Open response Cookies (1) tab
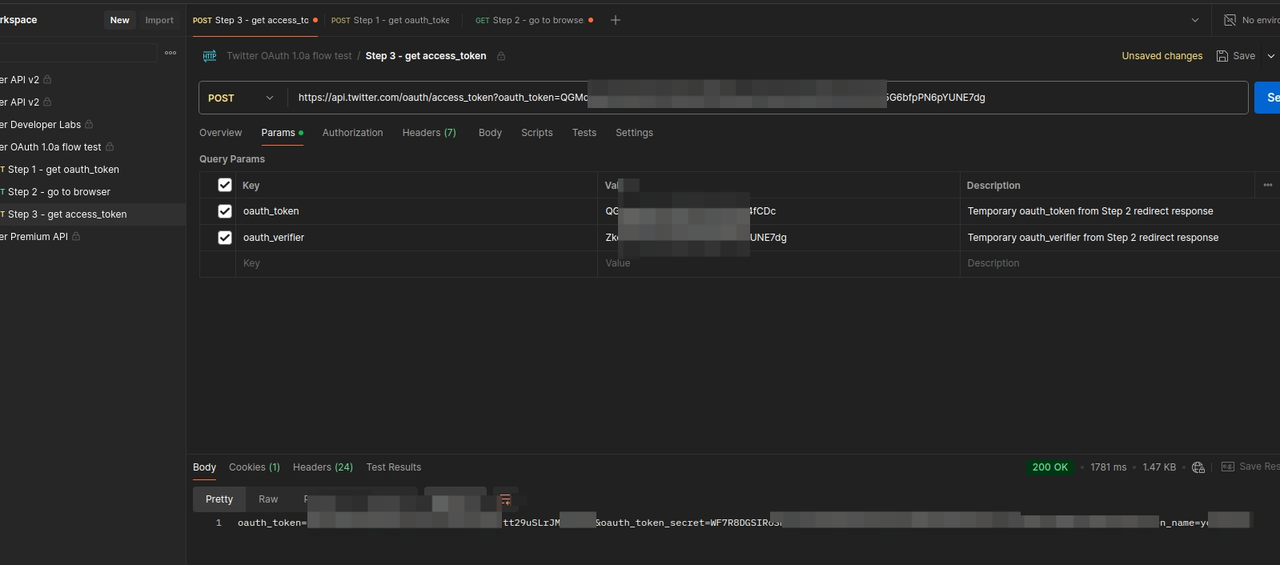Image resolution: width=1280 pixels, height=565 pixels. coord(254,467)
